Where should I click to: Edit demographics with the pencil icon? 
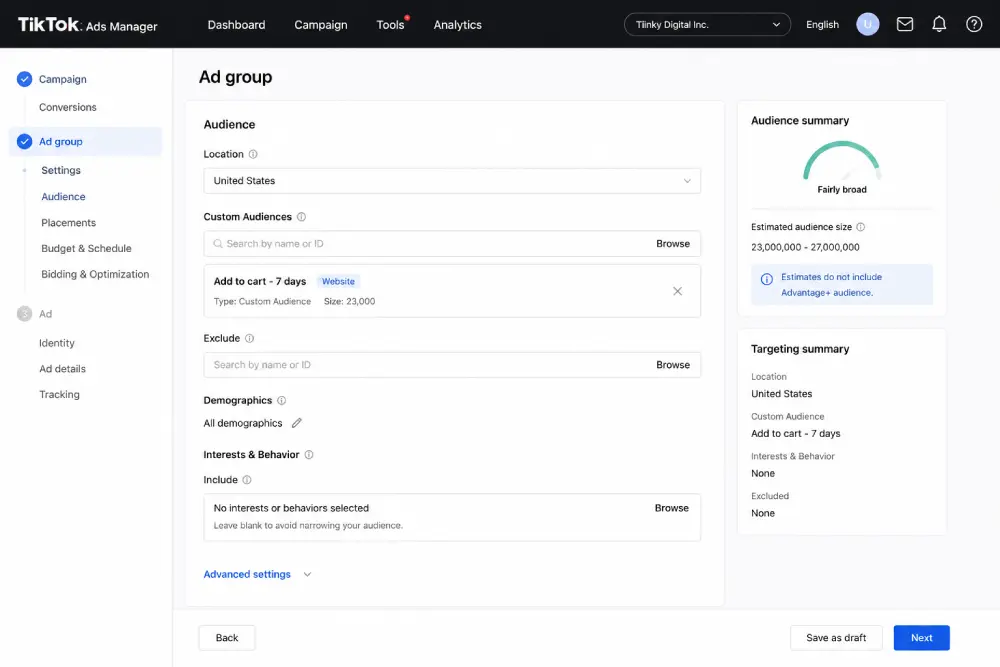(x=297, y=423)
